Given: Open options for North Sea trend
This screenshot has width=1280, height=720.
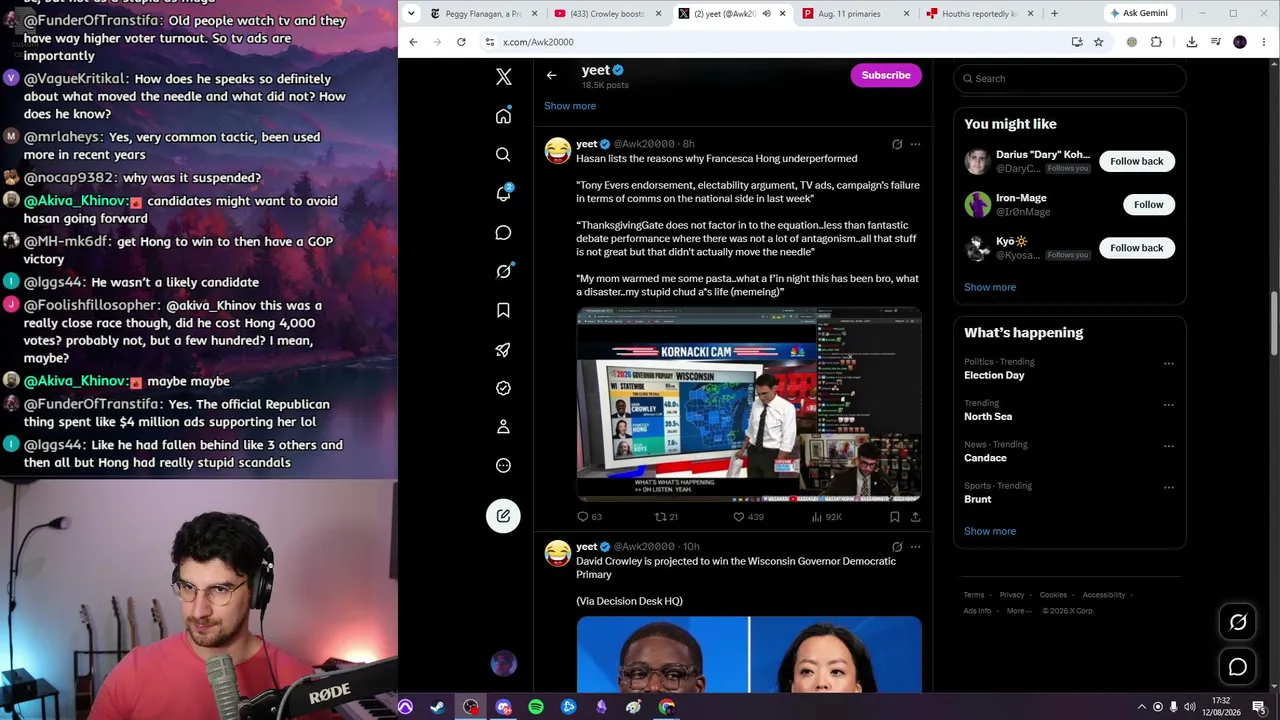Looking at the screenshot, I should 1168,405.
